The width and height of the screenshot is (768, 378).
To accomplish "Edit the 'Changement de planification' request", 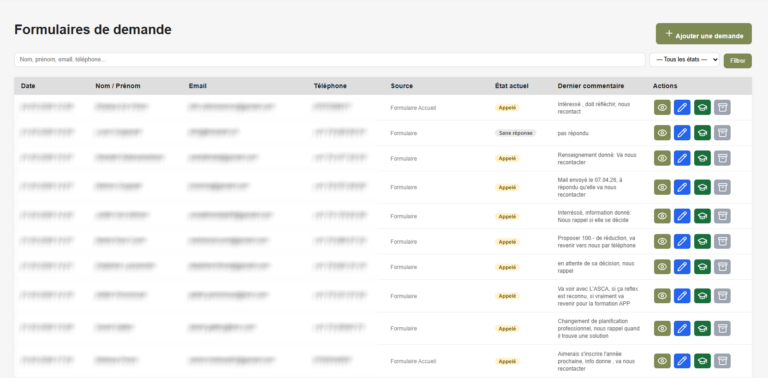I will coord(682,329).
